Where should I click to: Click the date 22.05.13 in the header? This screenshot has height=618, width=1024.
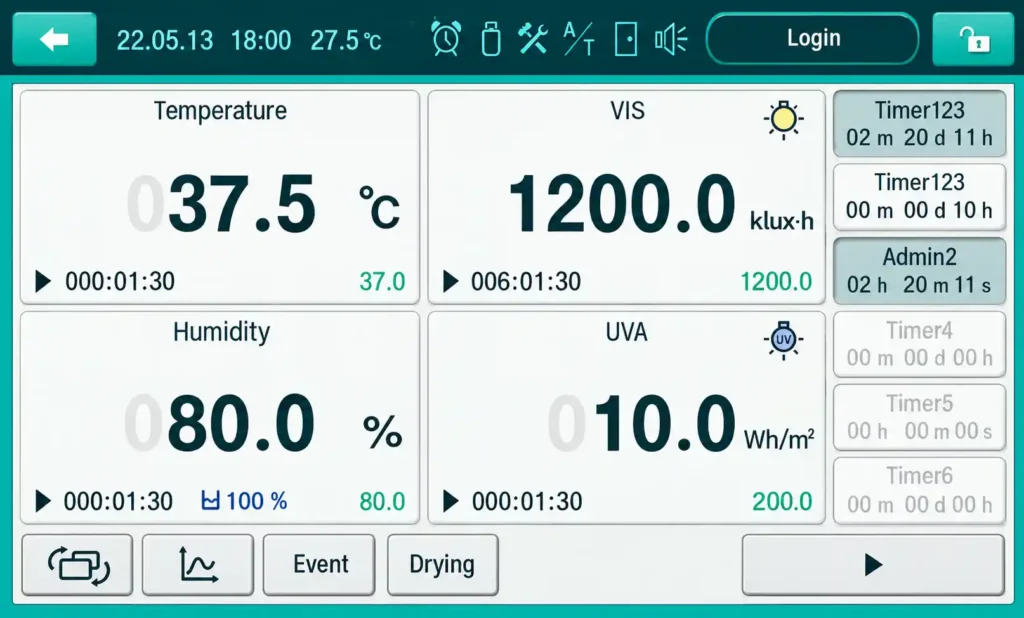165,41
